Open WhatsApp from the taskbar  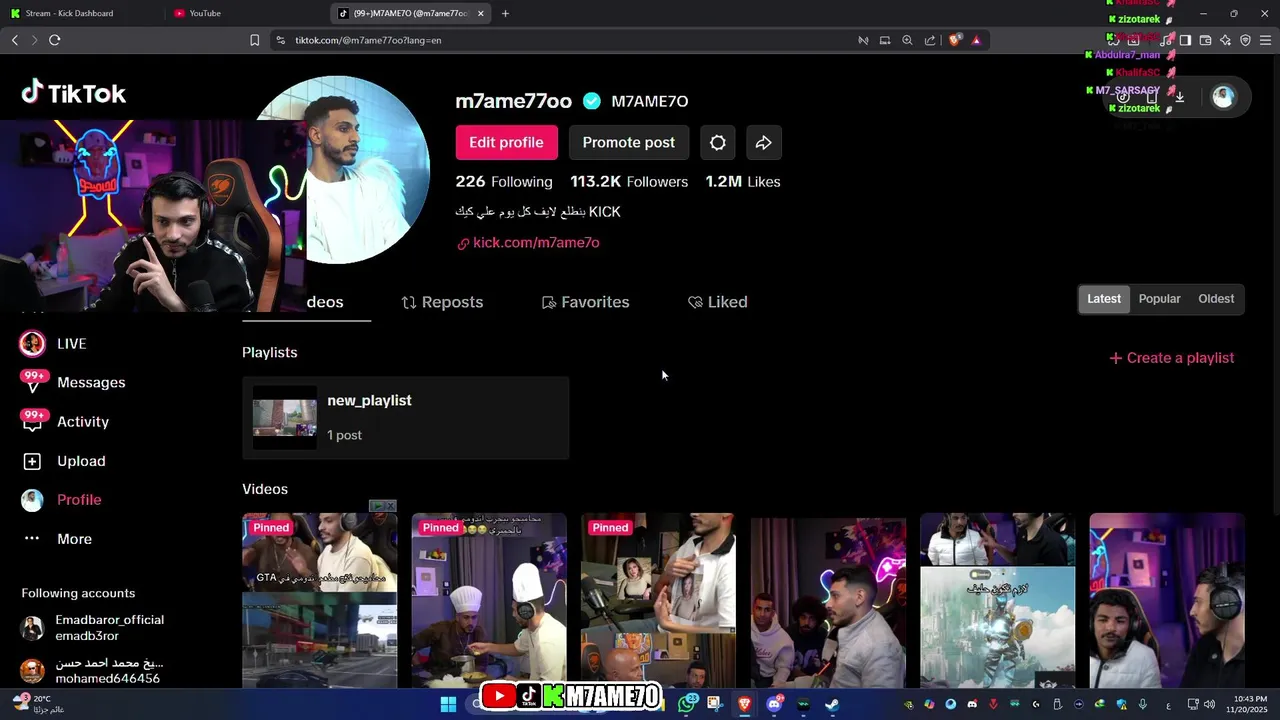pos(686,704)
